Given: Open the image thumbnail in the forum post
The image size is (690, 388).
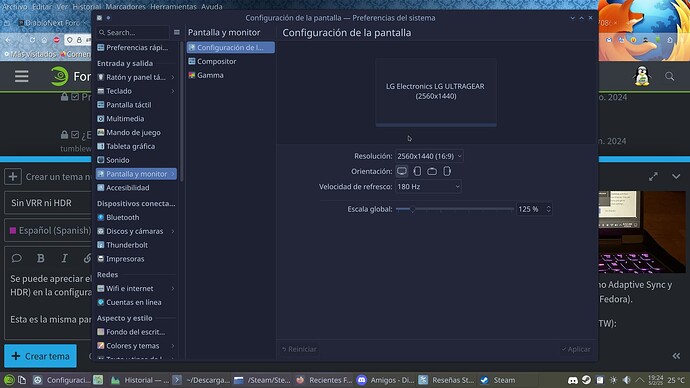Looking at the screenshot, I should coord(642,232).
